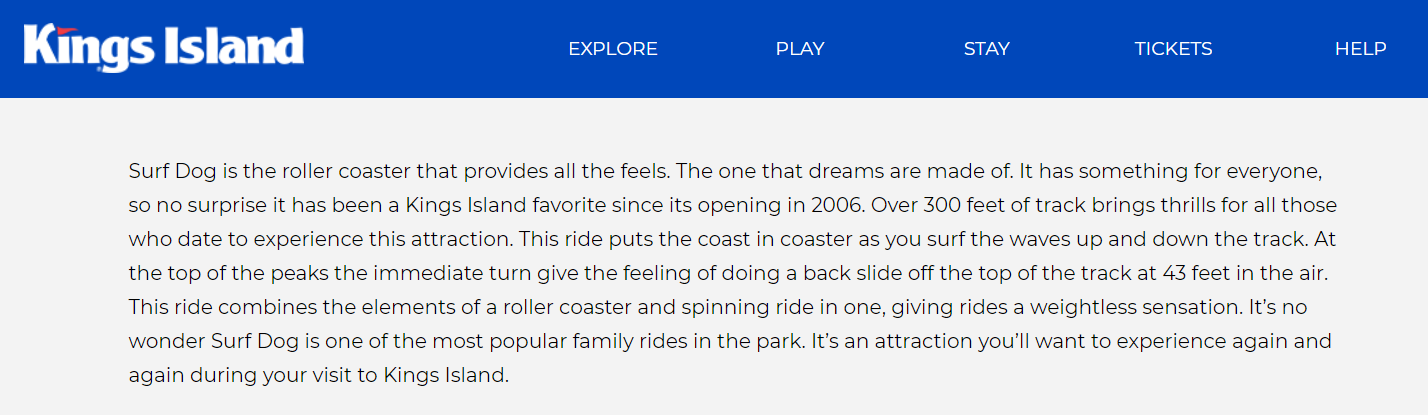The width and height of the screenshot is (1428, 415).
Task: Go to the TICKETS section
Action: tap(1173, 49)
